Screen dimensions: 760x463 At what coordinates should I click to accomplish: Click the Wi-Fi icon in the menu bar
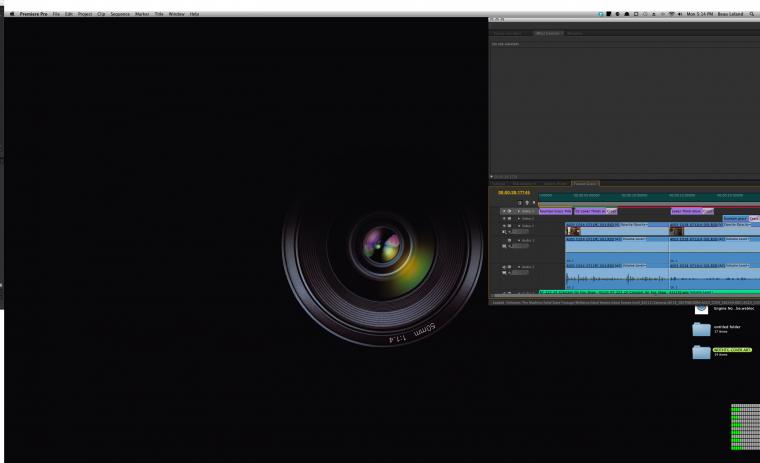pyautogui.click(x=671, y=14)
